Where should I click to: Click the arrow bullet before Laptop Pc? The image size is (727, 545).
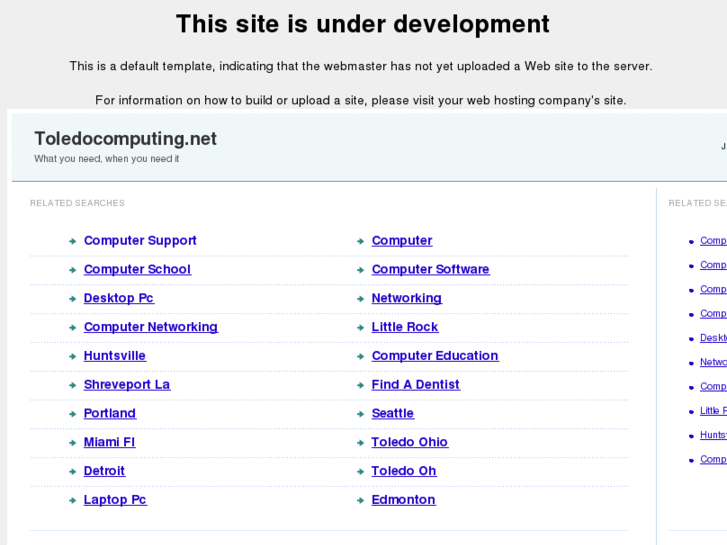(72, 500)
